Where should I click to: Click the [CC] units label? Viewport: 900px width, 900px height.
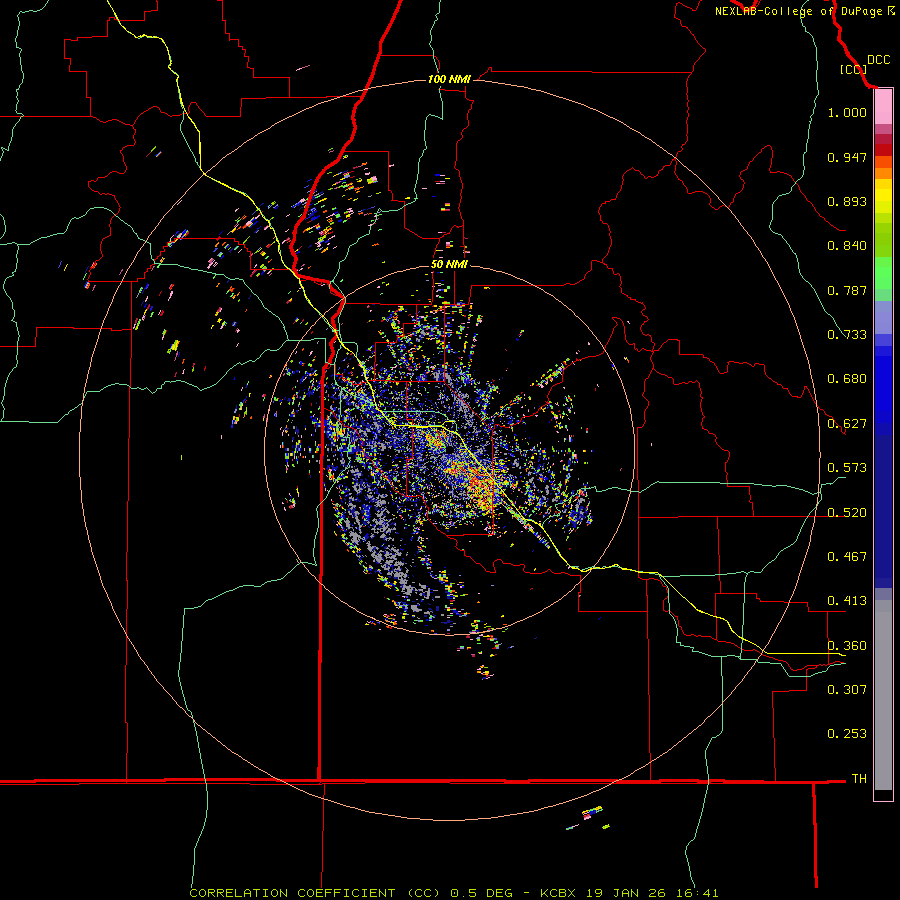[853, 69]
